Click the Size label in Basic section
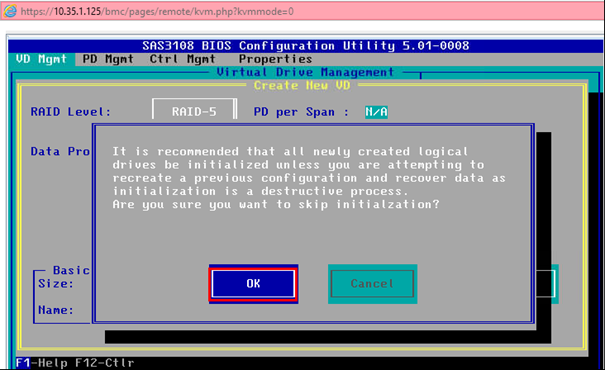Screen dimensions: 605x370 pyautogui.click(x=56, y=284)
